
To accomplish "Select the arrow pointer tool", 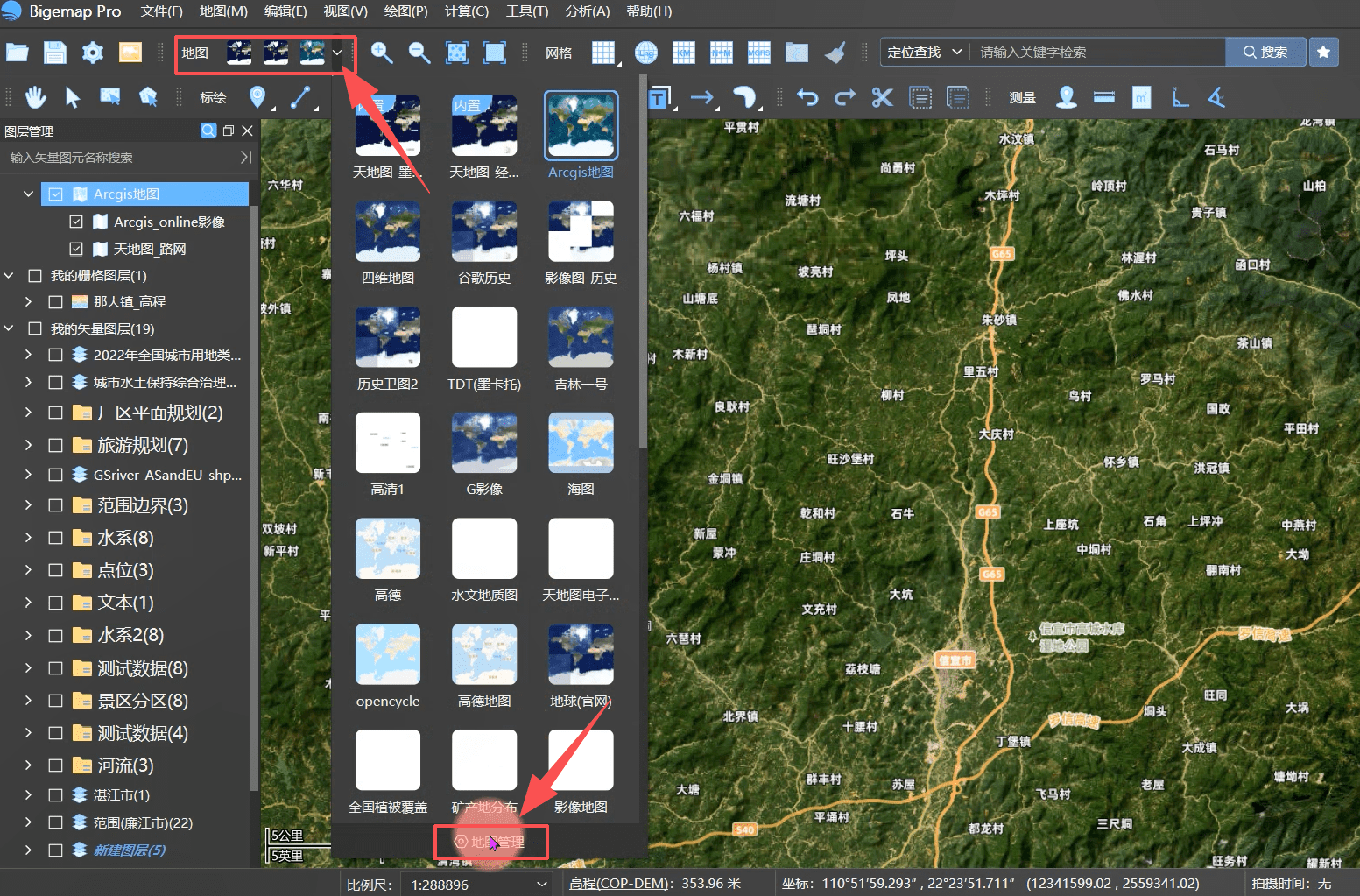I will click(x=73, y=97).
